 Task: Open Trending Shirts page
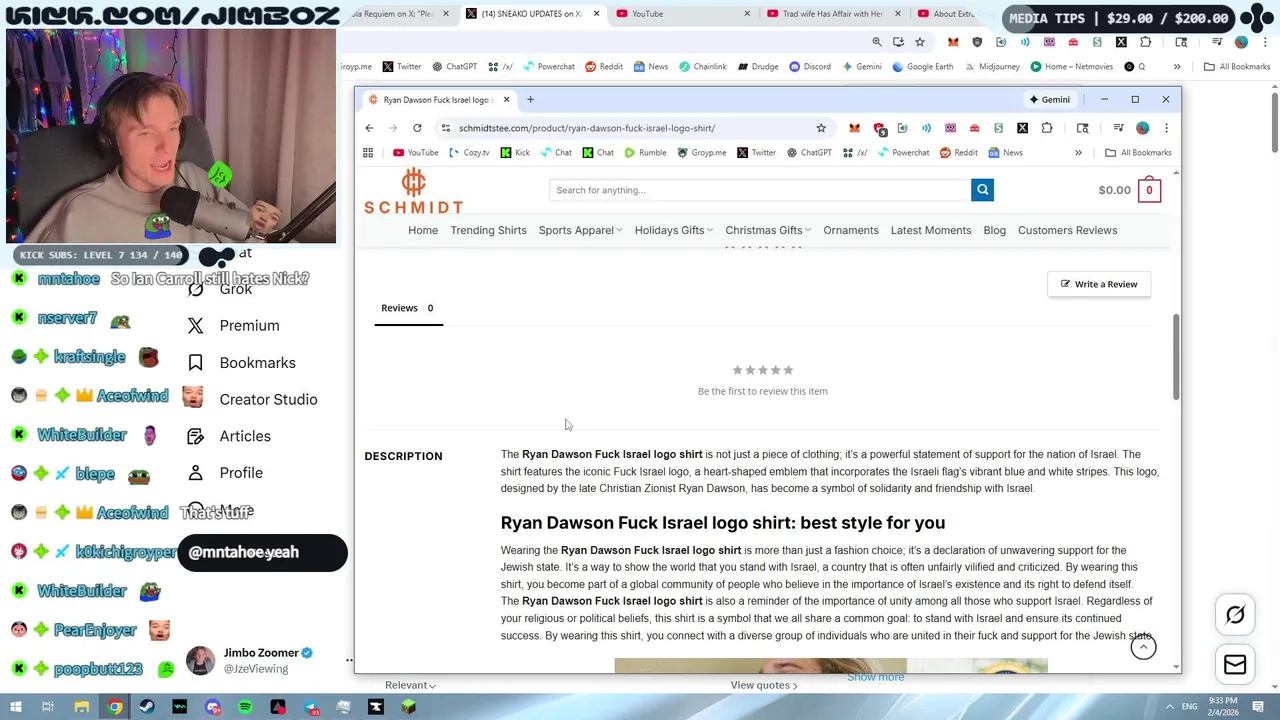(x=488, y=230)
